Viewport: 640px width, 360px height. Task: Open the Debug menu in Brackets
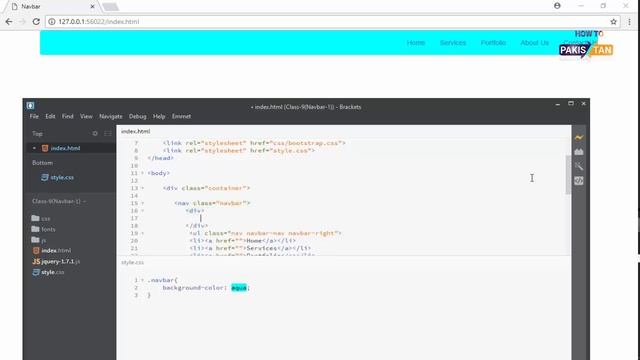[138, 116]
